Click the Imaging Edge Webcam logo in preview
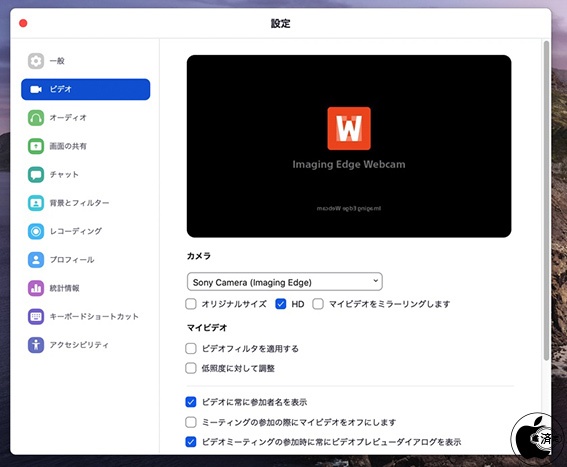The width and height of the screenshot is (567, 467). click(x=349, y=128)
